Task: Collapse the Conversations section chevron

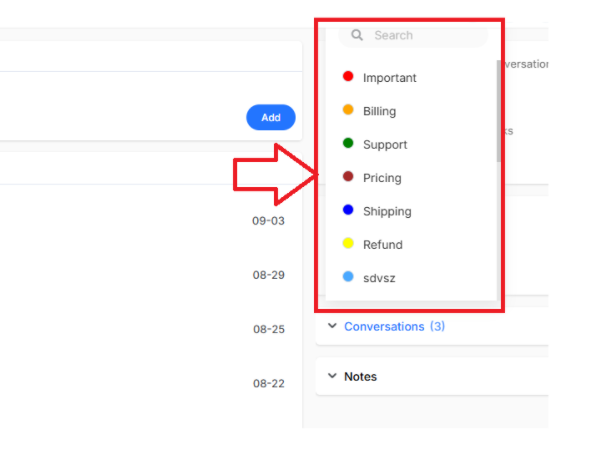Action: (x=332, y=326)
